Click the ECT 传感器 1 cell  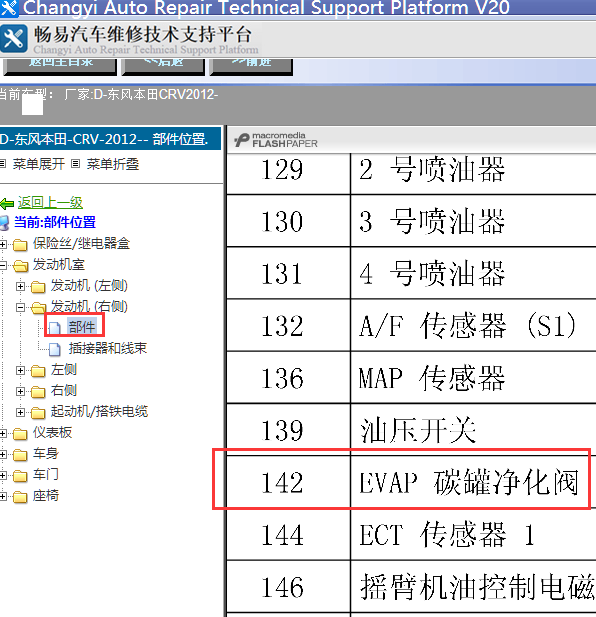(x=473, y=534)
